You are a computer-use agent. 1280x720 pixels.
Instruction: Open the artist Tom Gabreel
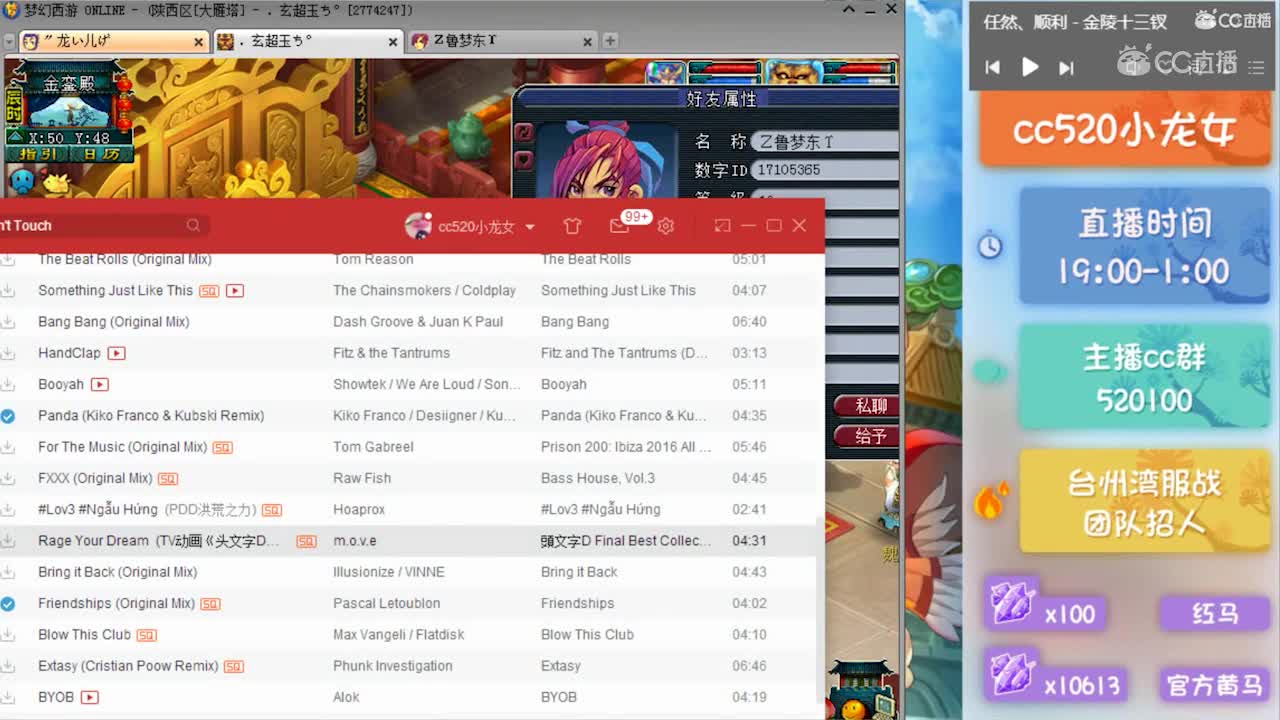tap(373, 447)
